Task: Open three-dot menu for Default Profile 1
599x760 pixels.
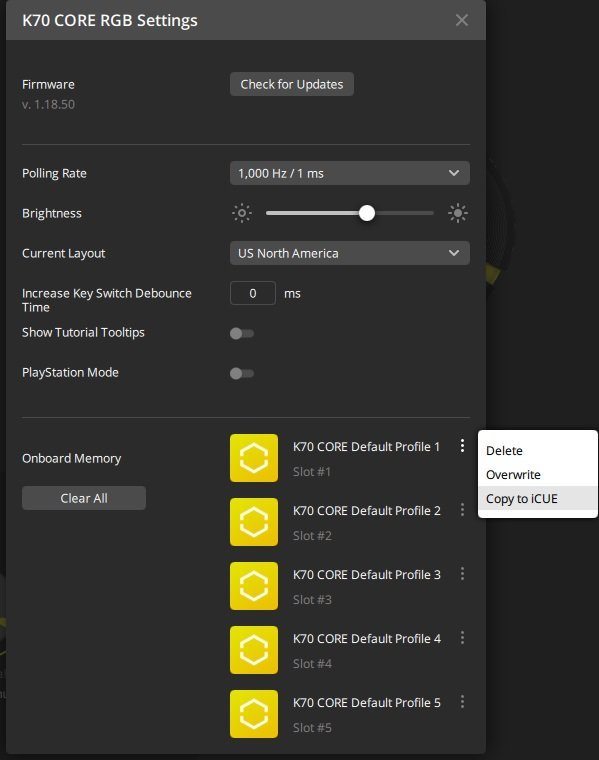Action: click(x=462, y=446)
